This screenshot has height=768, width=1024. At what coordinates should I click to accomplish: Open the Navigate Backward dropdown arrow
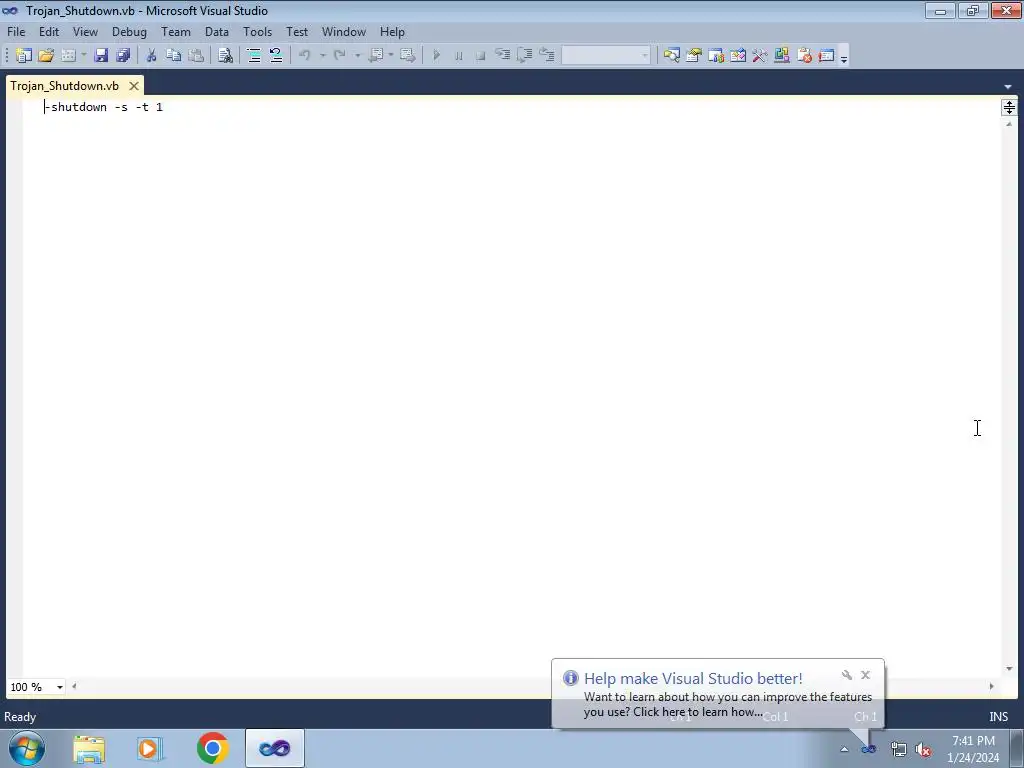point(391,56)
